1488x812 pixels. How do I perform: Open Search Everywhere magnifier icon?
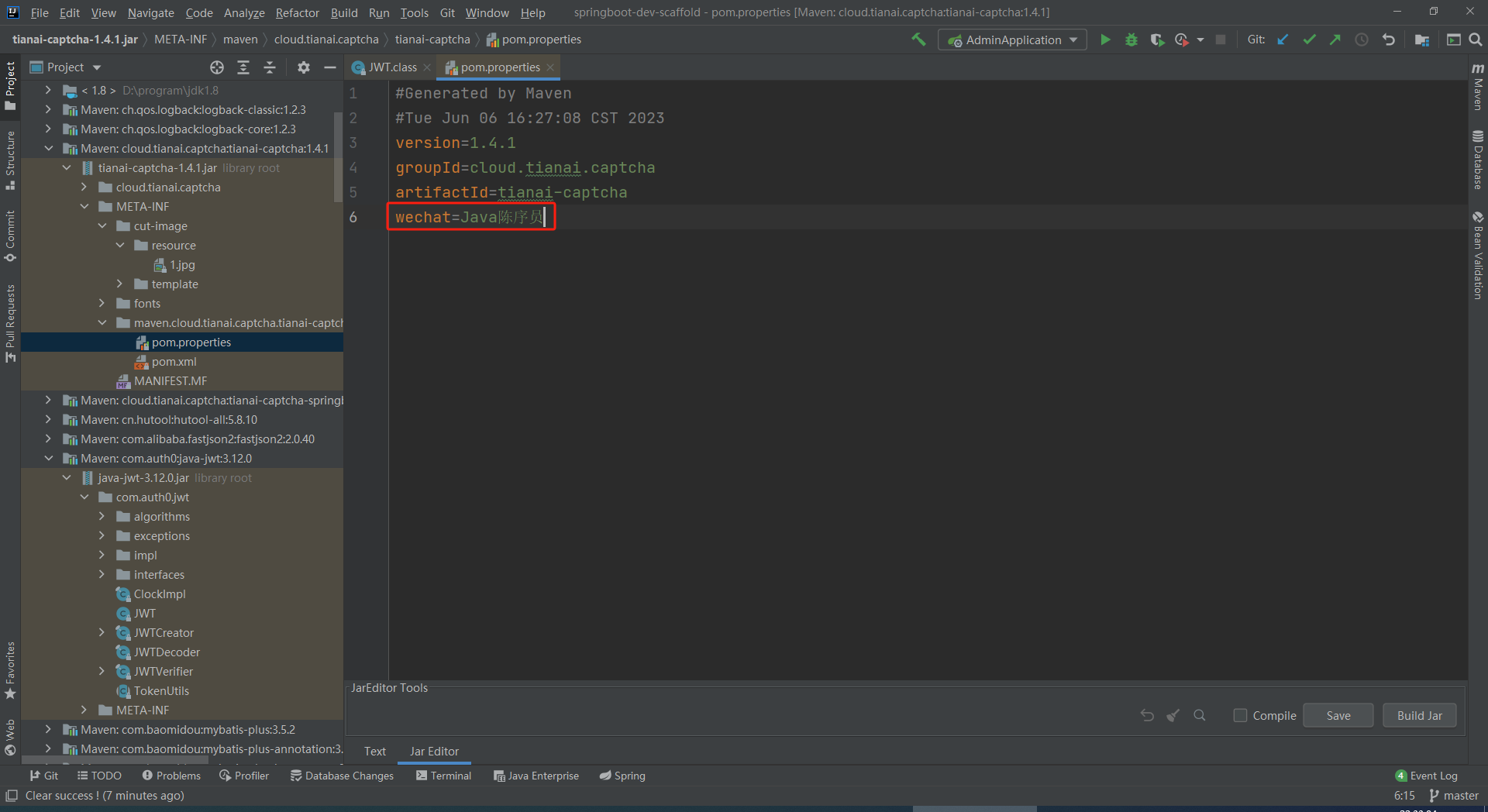(1476, 40)
